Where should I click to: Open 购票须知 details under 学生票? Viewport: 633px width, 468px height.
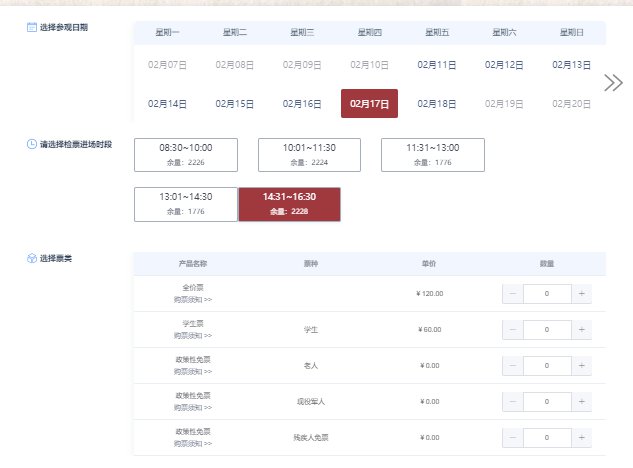click(193, 335)
